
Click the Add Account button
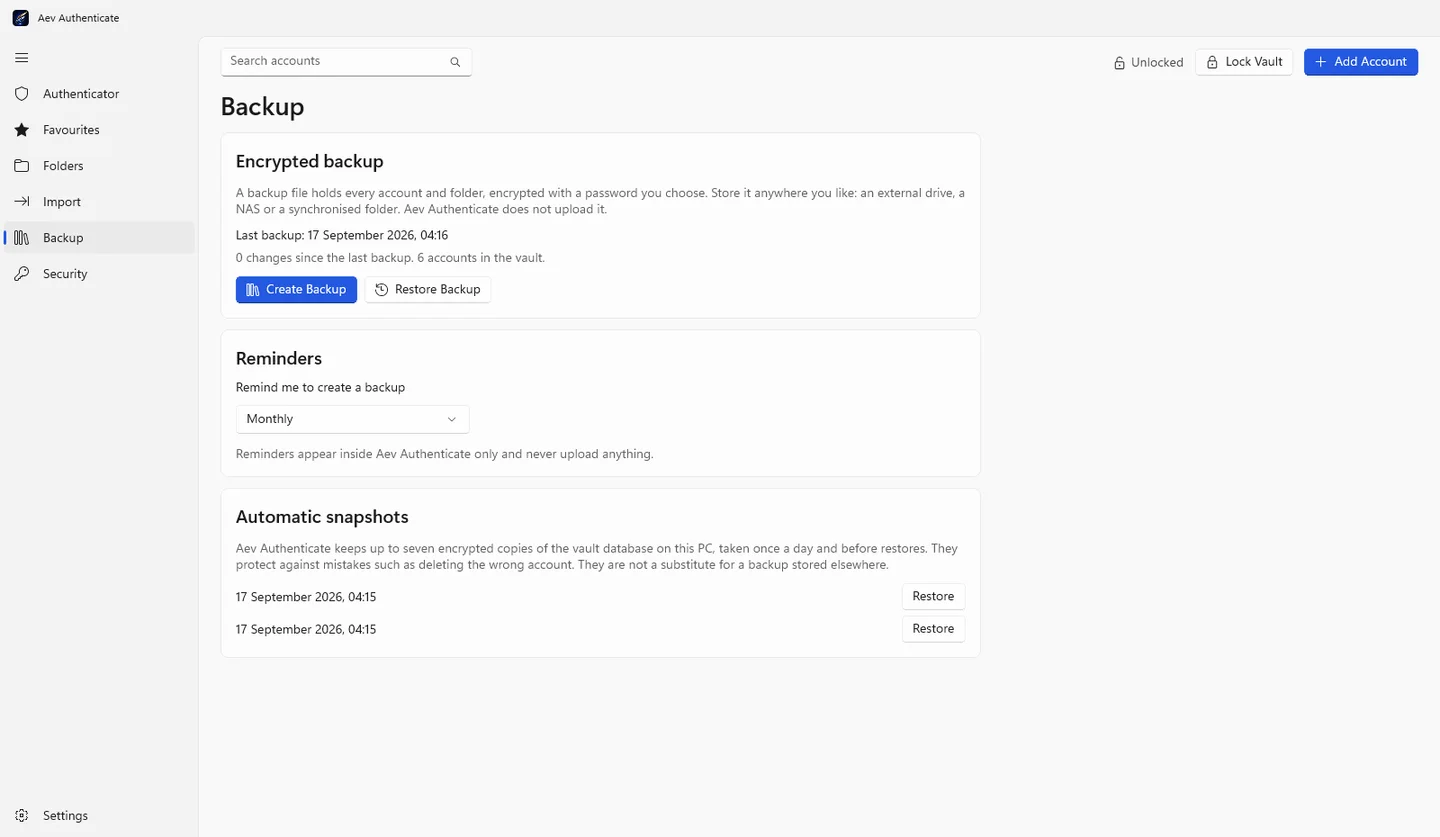[x=1361, y=62]
